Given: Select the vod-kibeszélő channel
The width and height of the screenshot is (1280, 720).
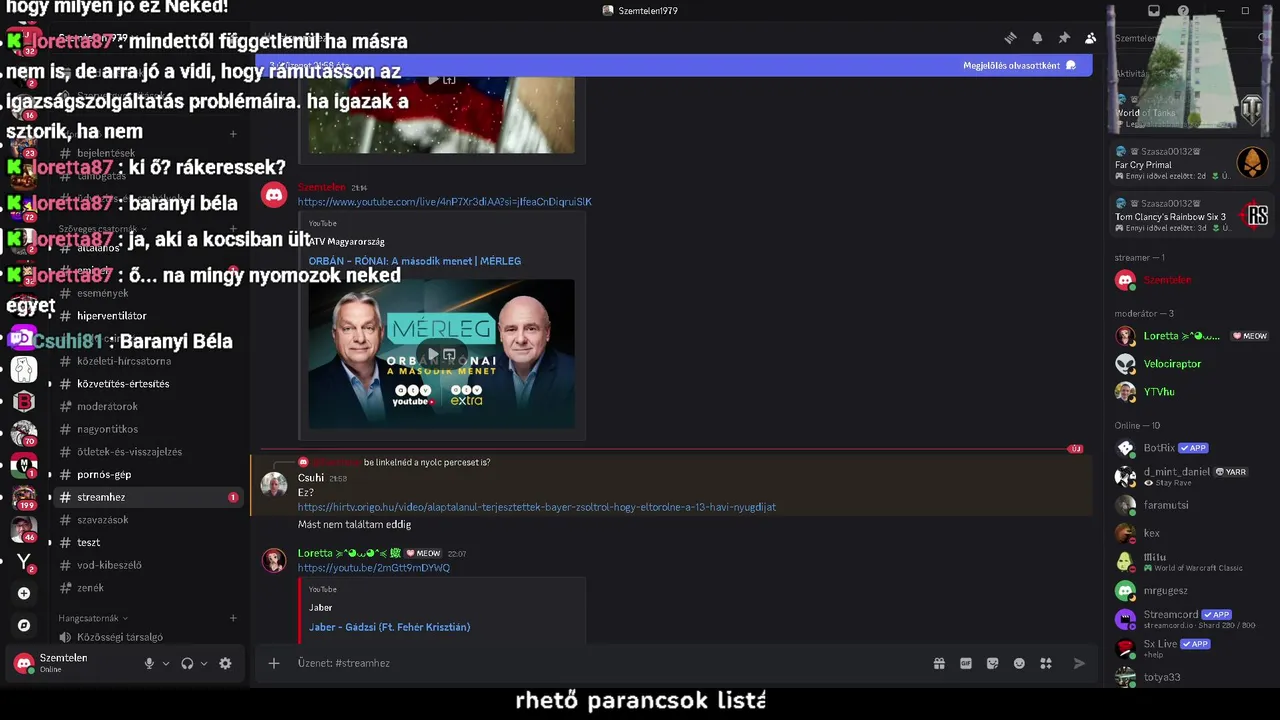Looking at the screenshot, I should 147,565.
